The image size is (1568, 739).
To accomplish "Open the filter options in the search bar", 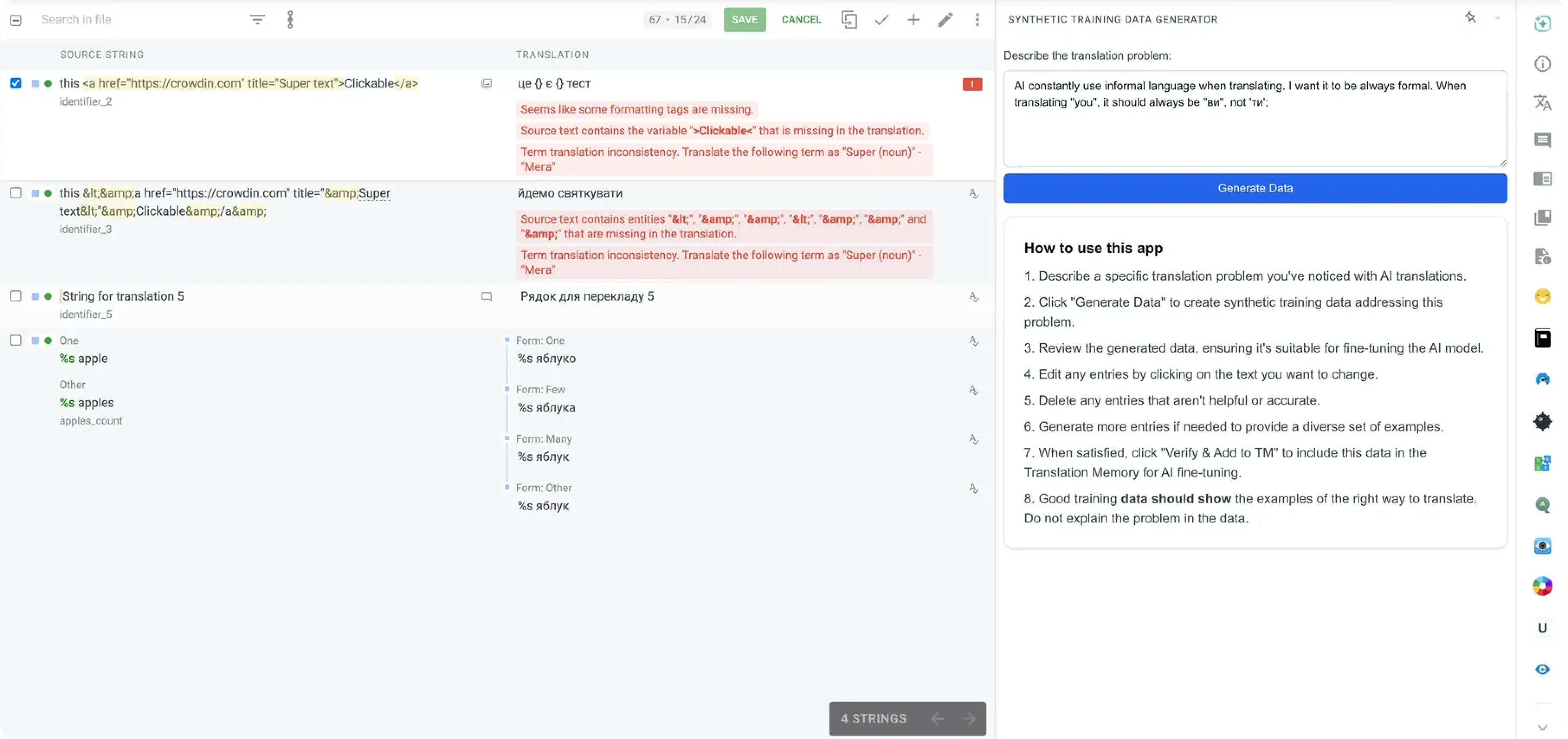I will coord(258,19).
